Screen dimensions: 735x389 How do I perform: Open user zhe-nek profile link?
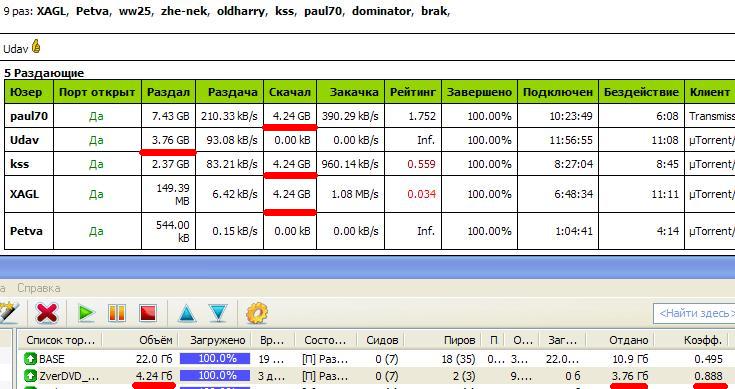[x=183, y=11]
